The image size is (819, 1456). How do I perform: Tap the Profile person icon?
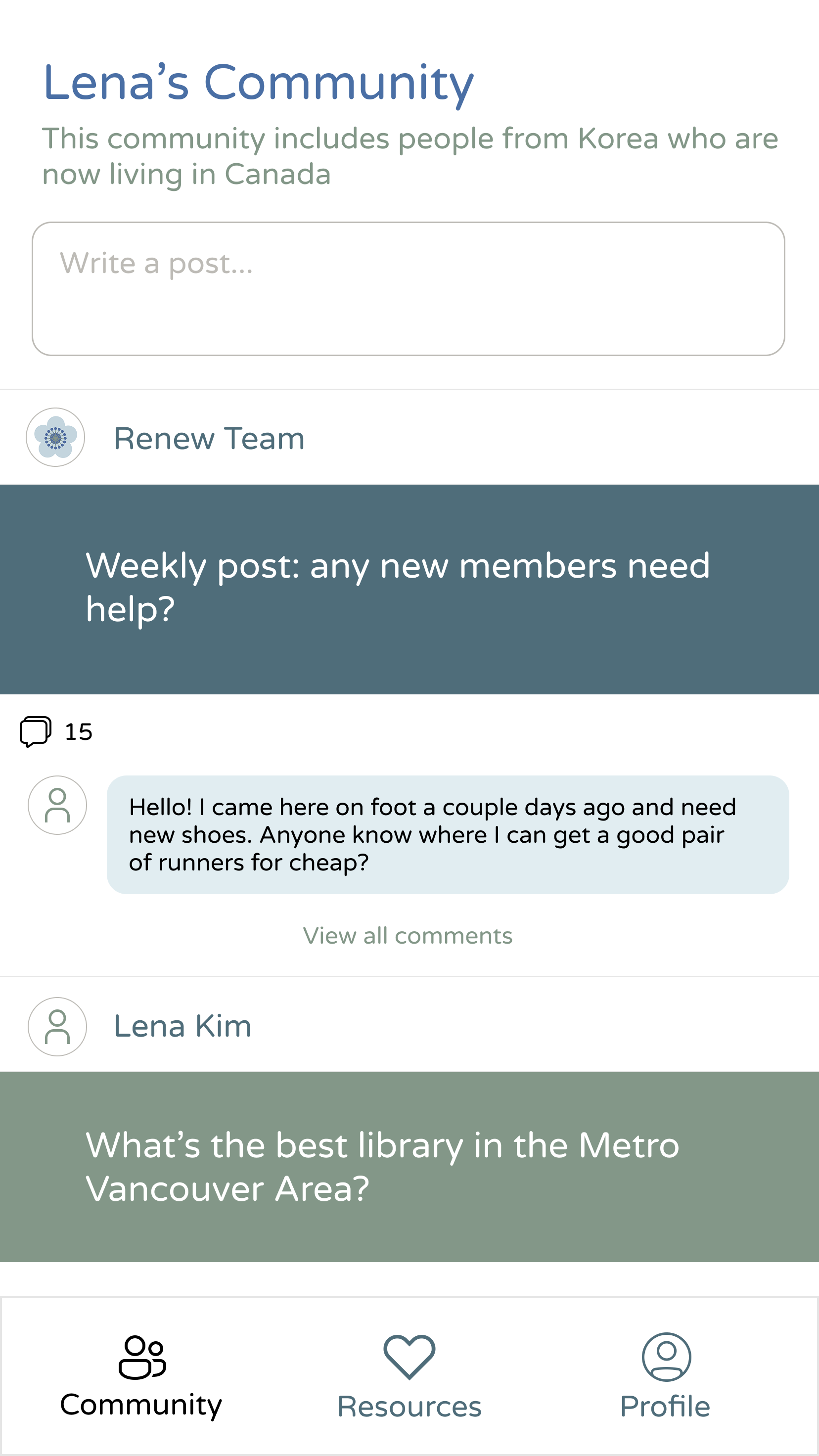[666, 1357]
